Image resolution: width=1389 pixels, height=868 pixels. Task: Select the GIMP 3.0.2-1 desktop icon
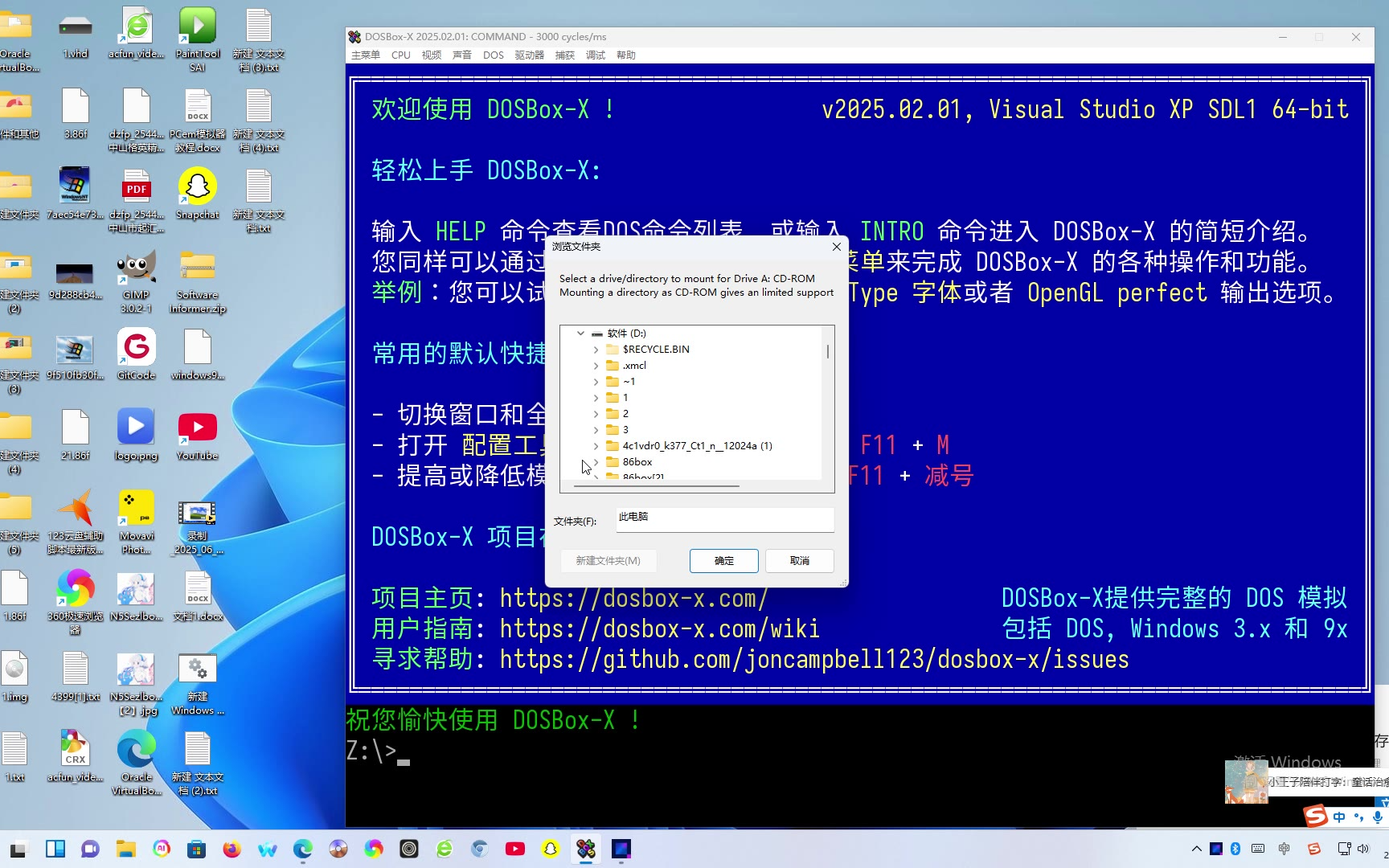click(136, 280)
